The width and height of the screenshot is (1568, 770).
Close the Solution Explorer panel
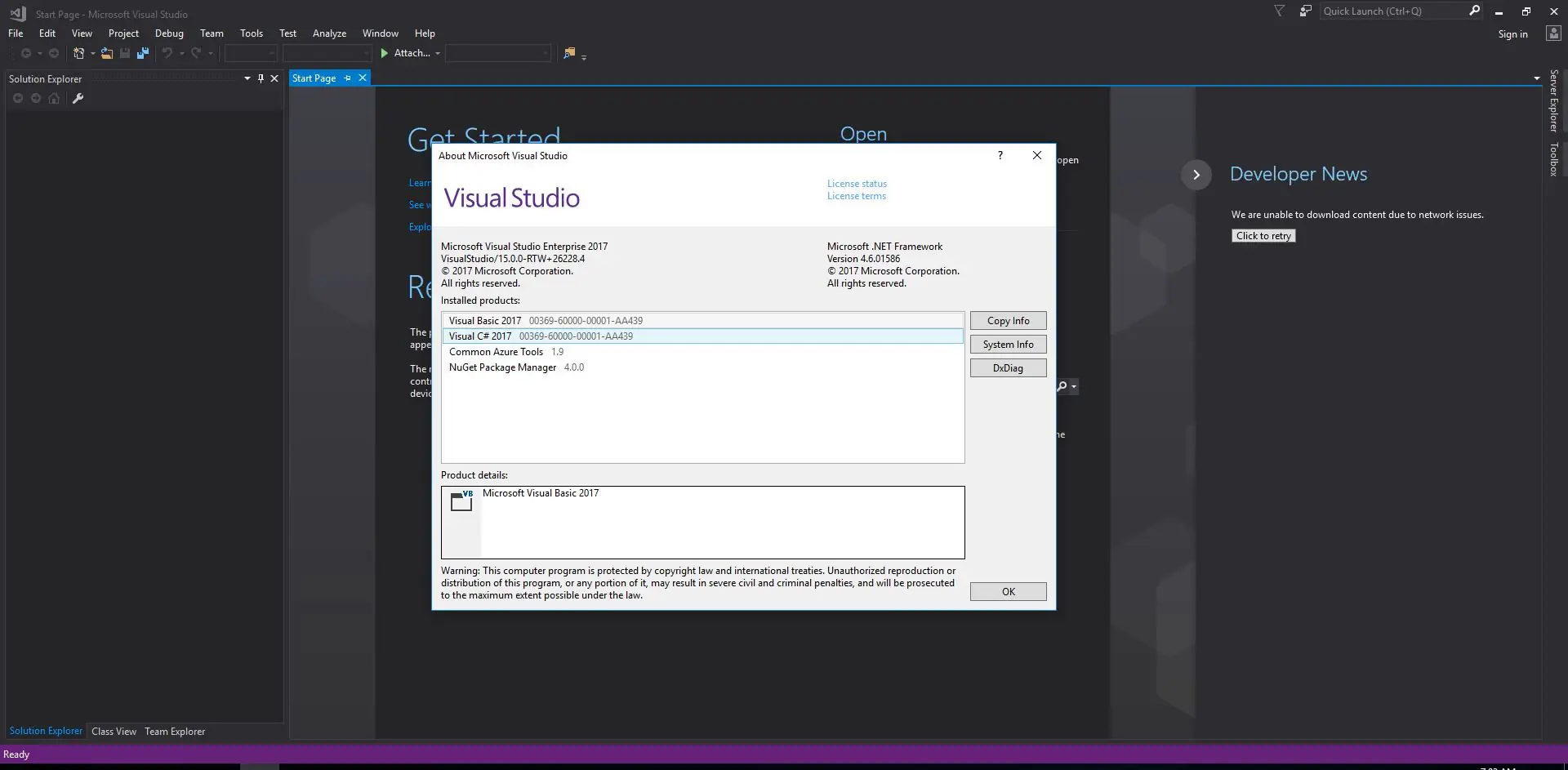click(274, 78)
